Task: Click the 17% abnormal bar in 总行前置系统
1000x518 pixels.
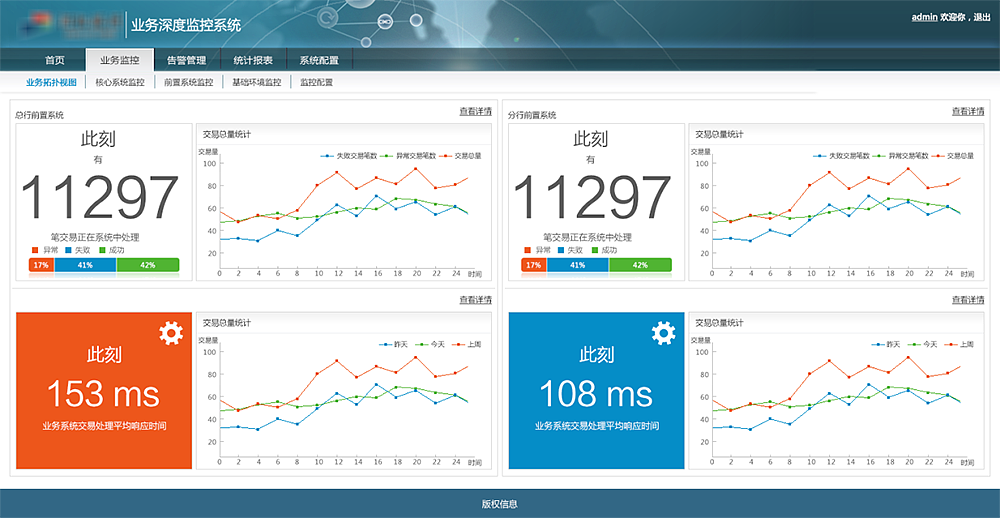Action: coord(41,265)
